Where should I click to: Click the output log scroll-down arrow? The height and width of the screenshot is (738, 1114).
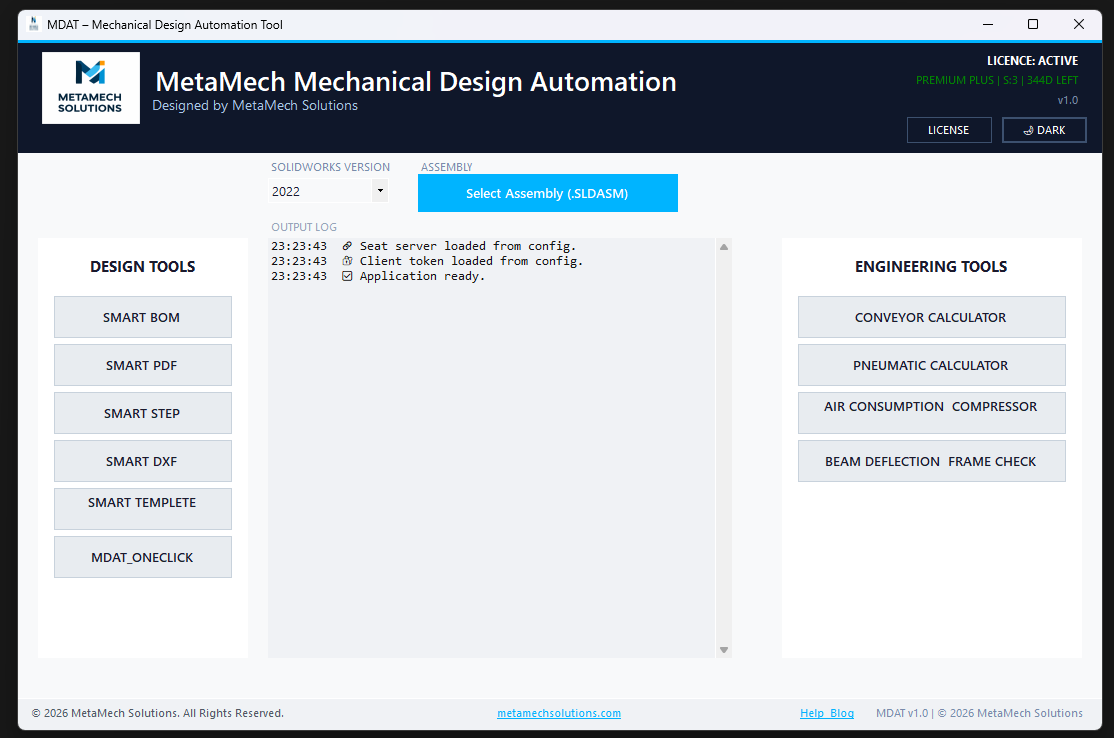coord(723,649)
